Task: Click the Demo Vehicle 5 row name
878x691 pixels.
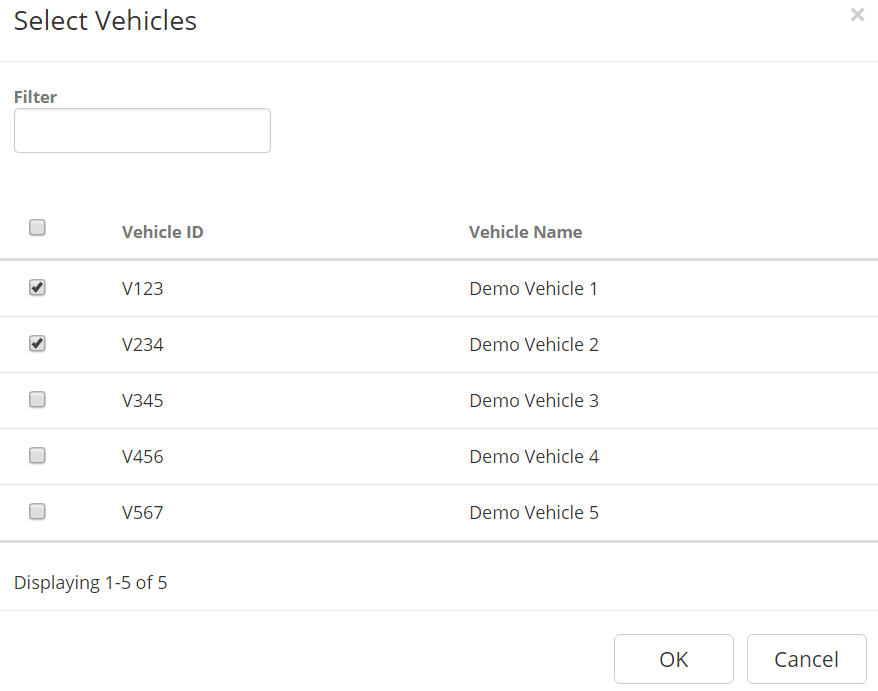Action: click(x=533, y=513)
